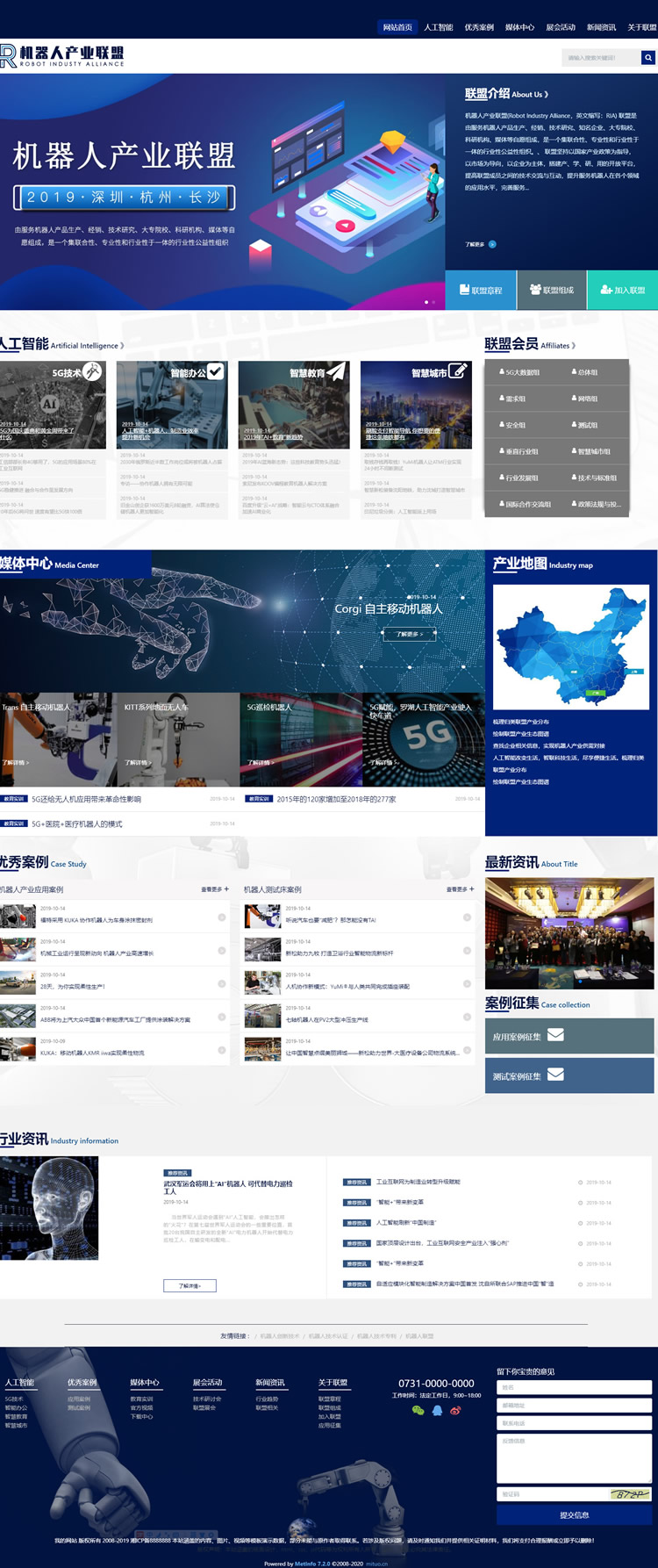Click the captcha image to refresh

tap(630, 1493)
